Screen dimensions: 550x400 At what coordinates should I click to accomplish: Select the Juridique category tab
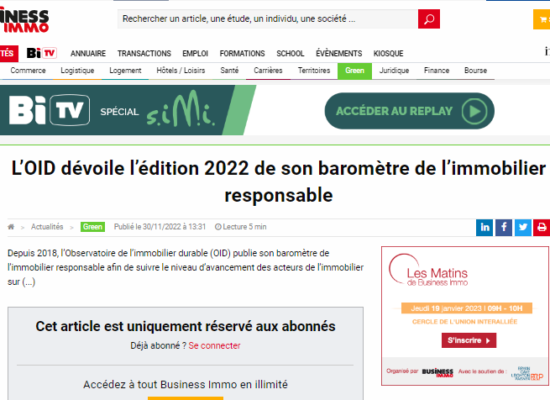pyautogui.click(x=394, y=71)
